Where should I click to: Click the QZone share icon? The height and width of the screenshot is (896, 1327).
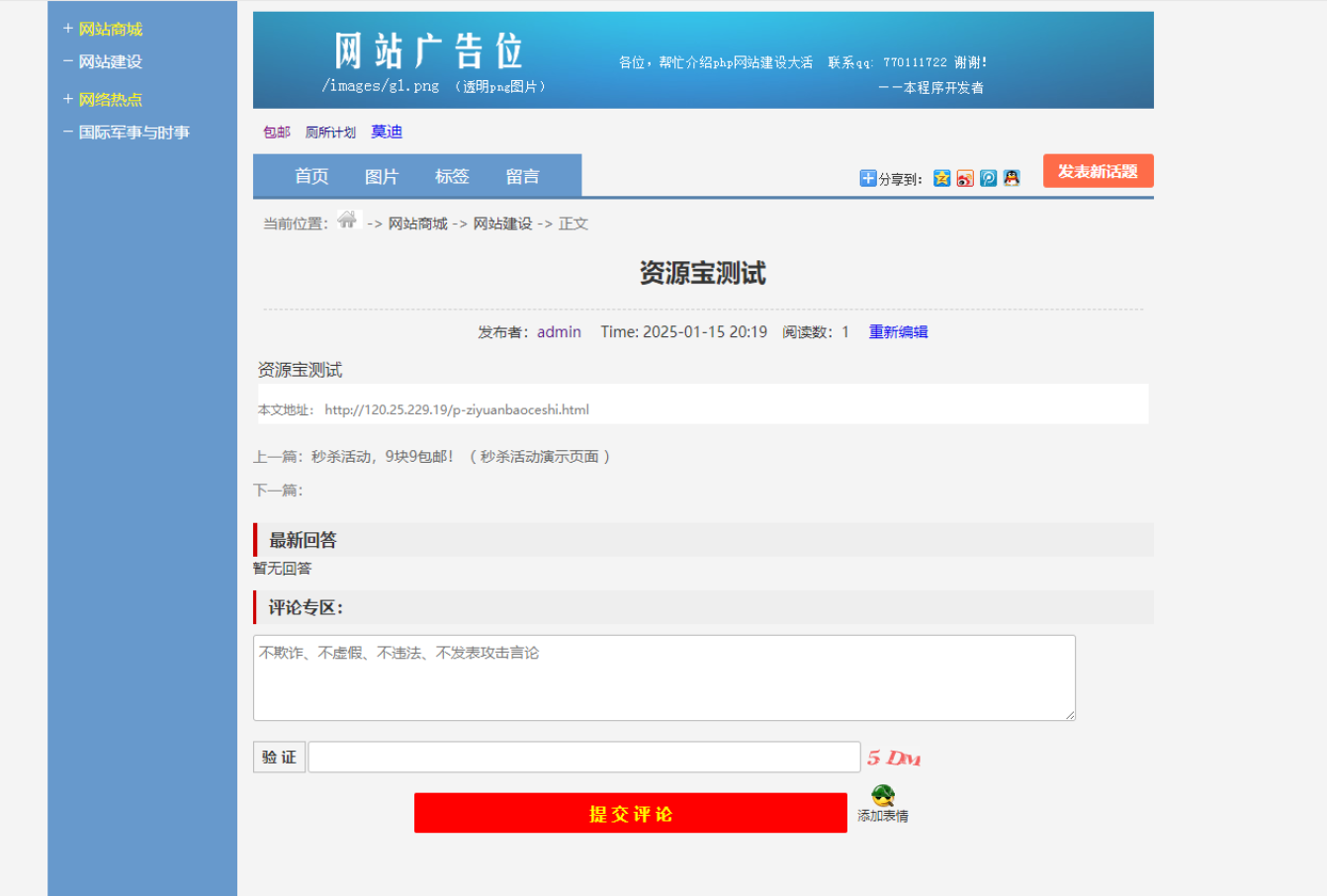(941, 178)
